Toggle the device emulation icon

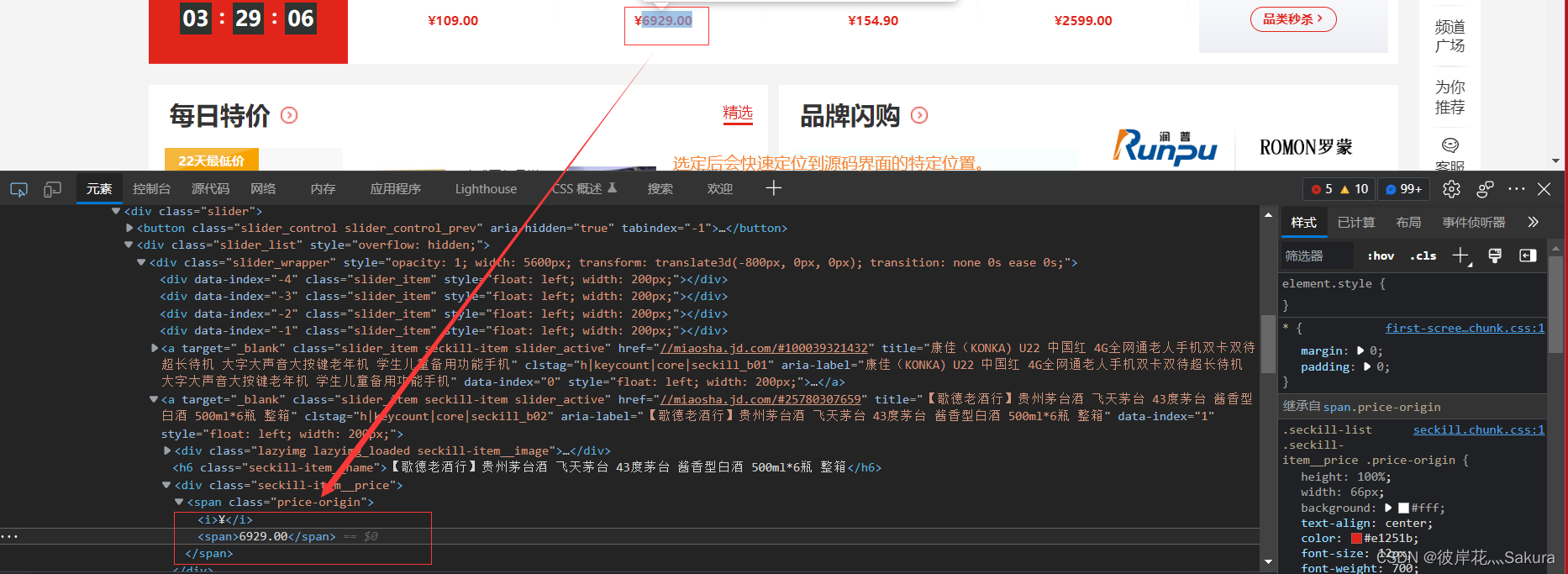coord(52,190)
